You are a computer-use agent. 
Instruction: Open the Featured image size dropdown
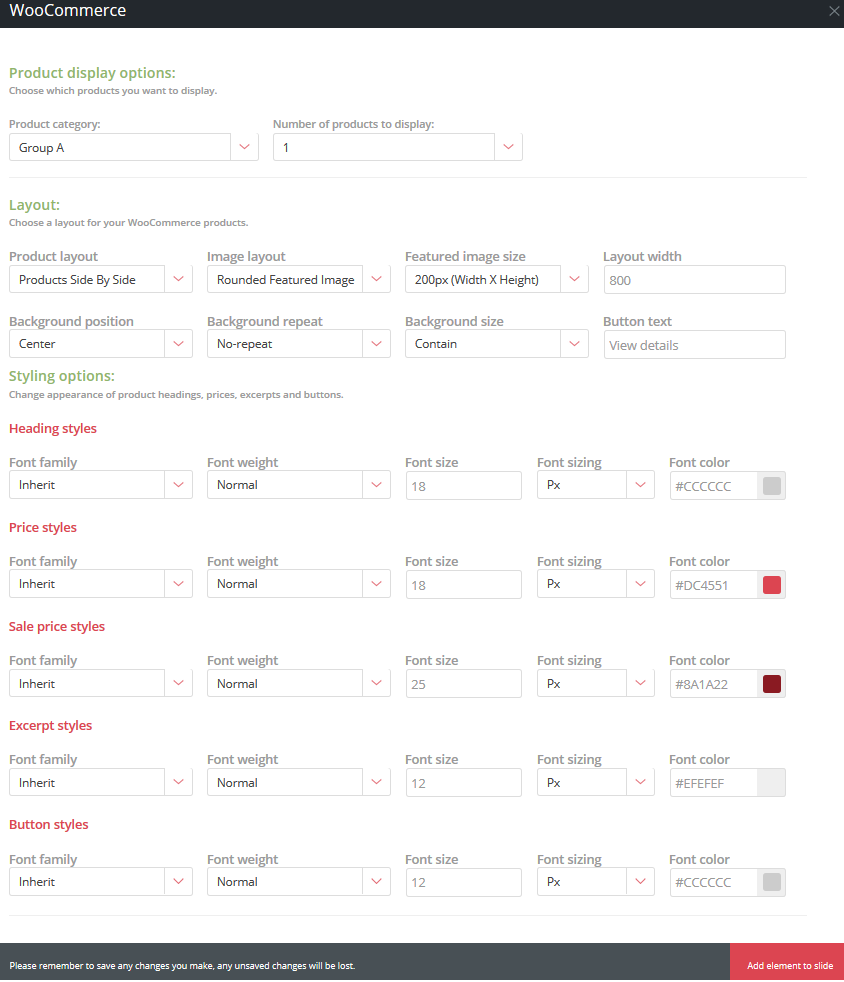(496, 280)
